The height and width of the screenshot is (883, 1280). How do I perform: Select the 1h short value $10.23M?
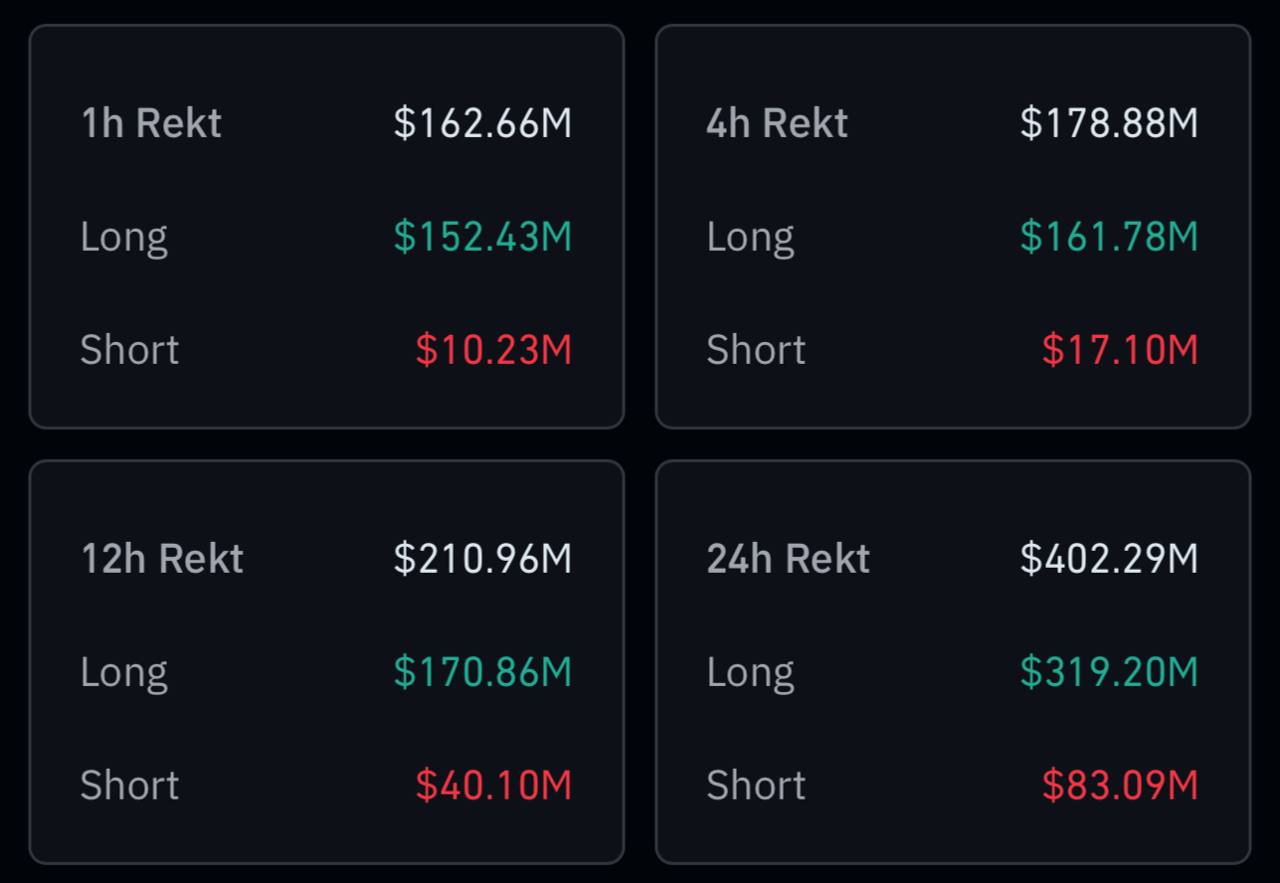click(493, 350)
